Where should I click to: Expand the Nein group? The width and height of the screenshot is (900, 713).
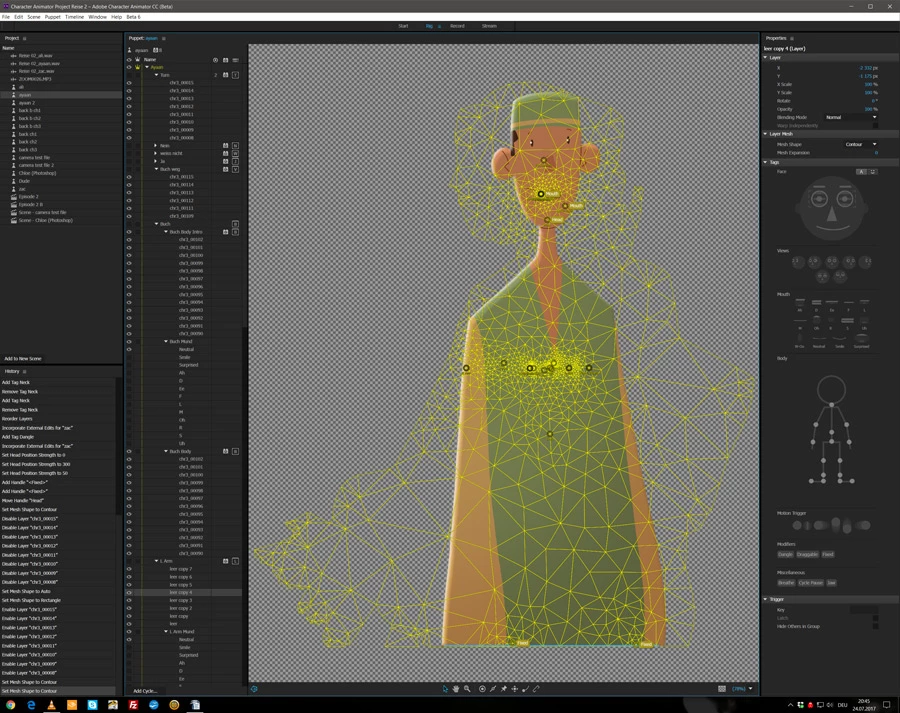coord(156,146)
